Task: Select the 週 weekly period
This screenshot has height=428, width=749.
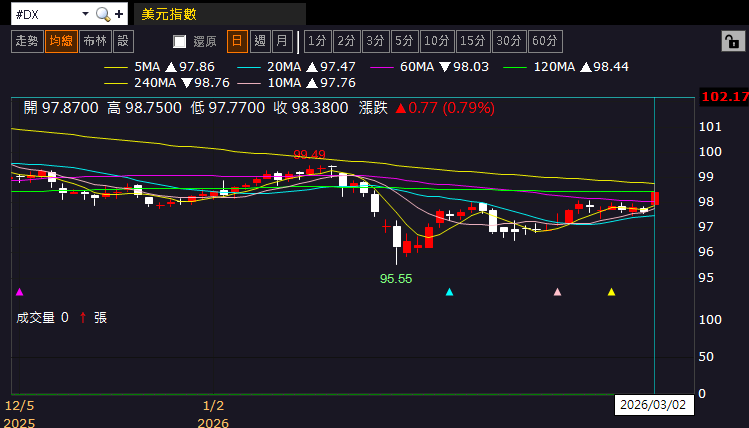Action: click(260, 42)
